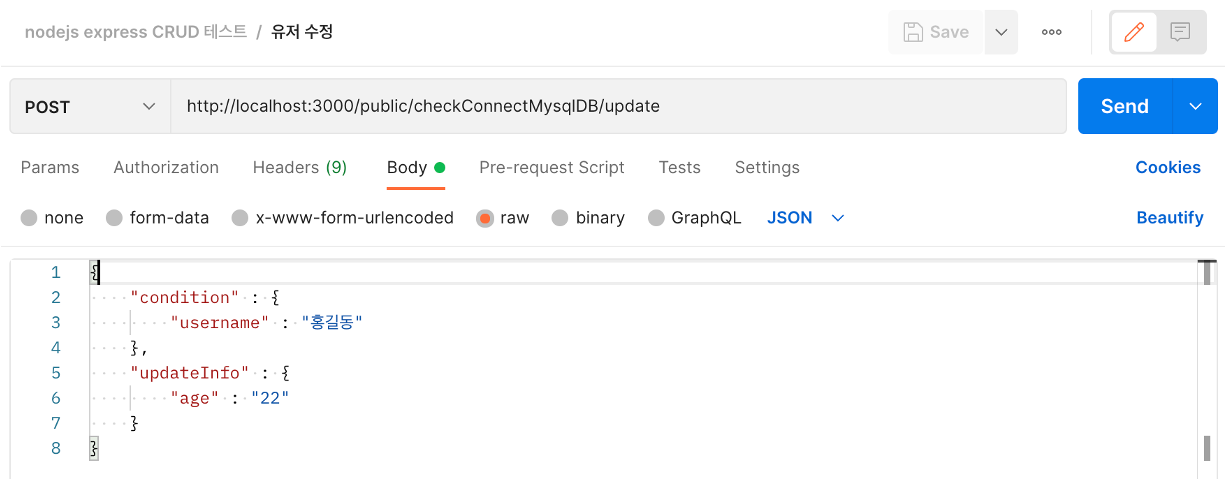Select the none body radio option

[x=29, y=218]
